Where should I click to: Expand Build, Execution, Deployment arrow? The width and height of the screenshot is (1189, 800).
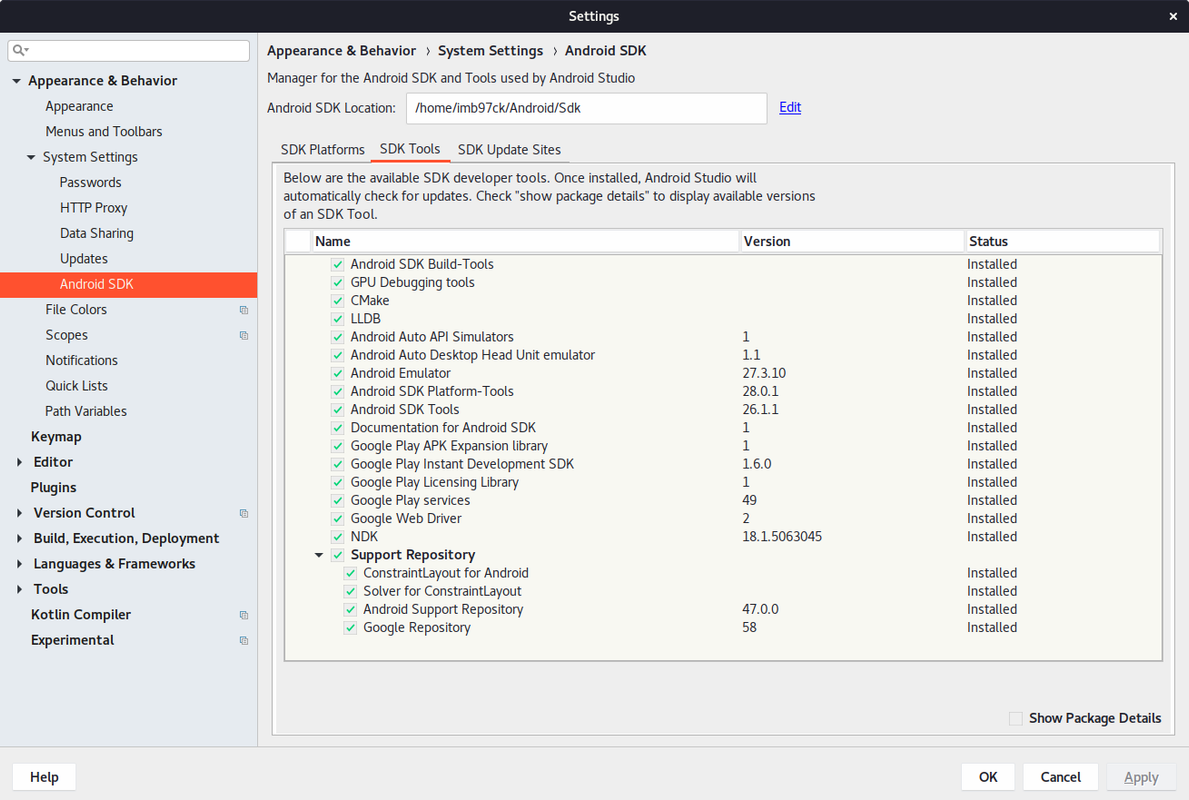[x=19, y=538]
